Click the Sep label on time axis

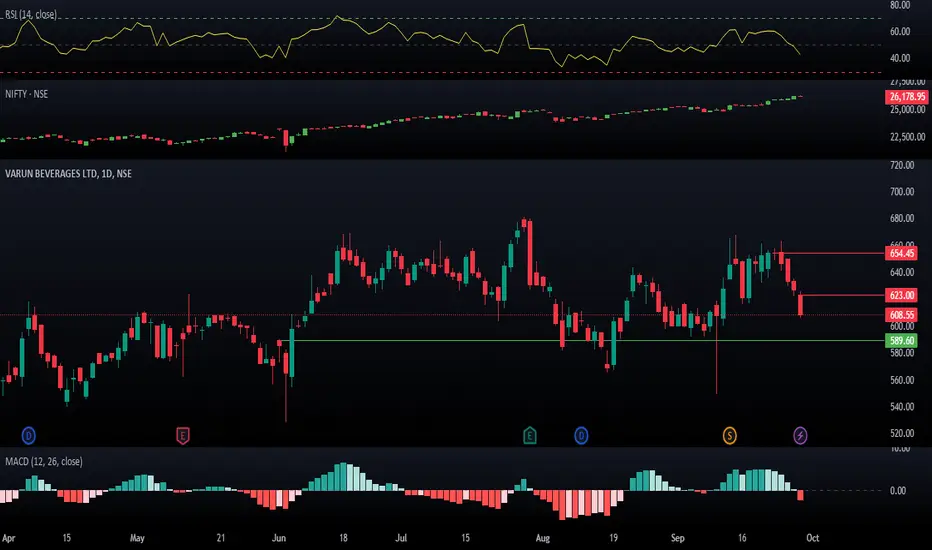coord(678,538)
